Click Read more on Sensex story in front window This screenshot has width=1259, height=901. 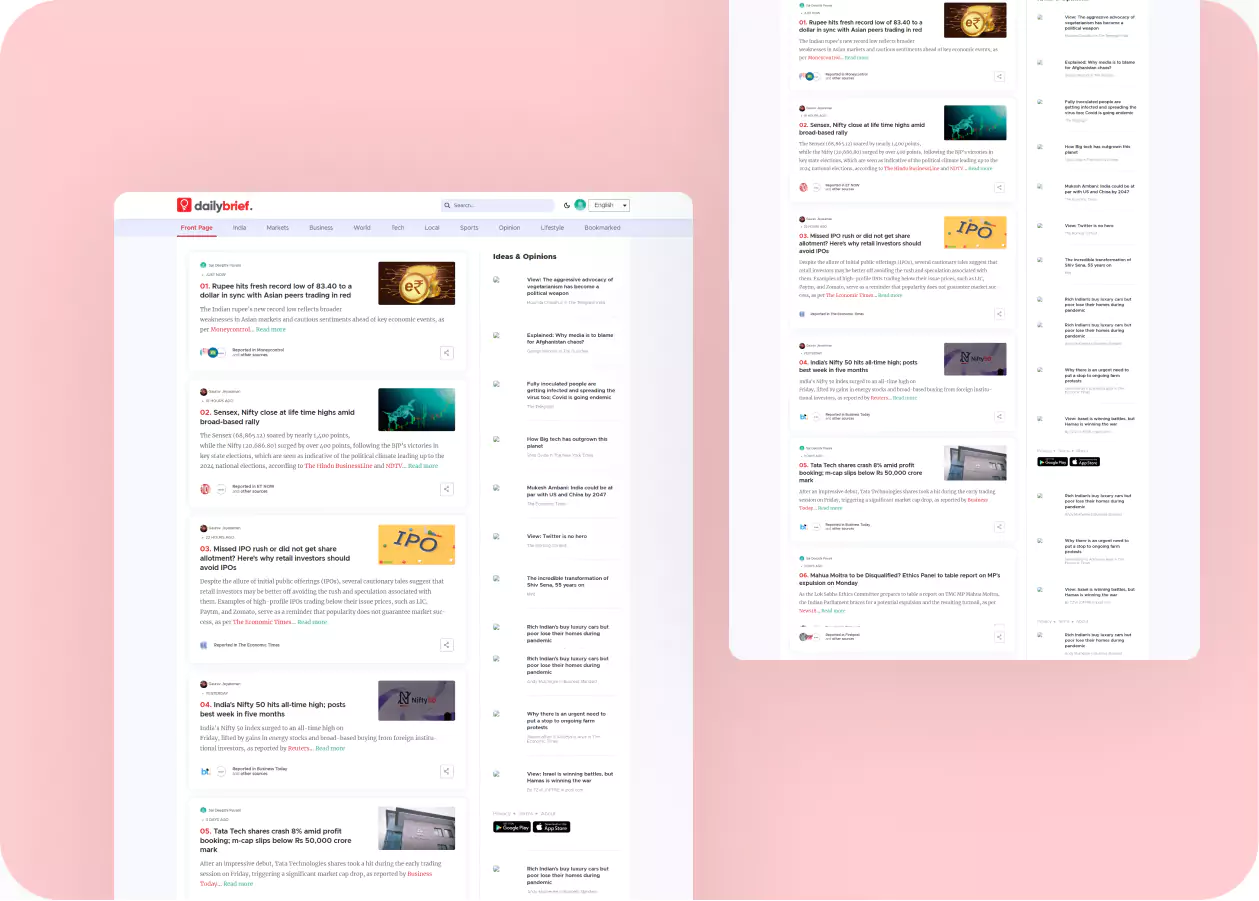coord(423,466)
